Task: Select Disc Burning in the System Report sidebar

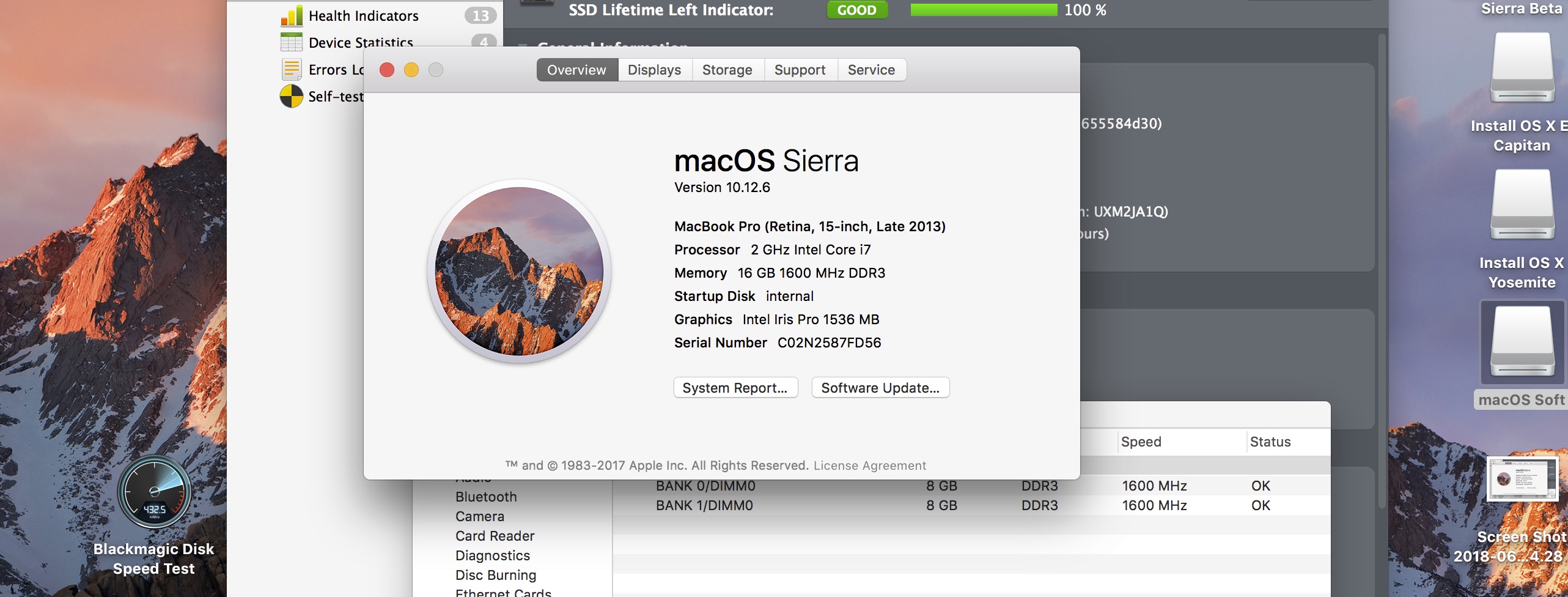Action: (496, 575)
